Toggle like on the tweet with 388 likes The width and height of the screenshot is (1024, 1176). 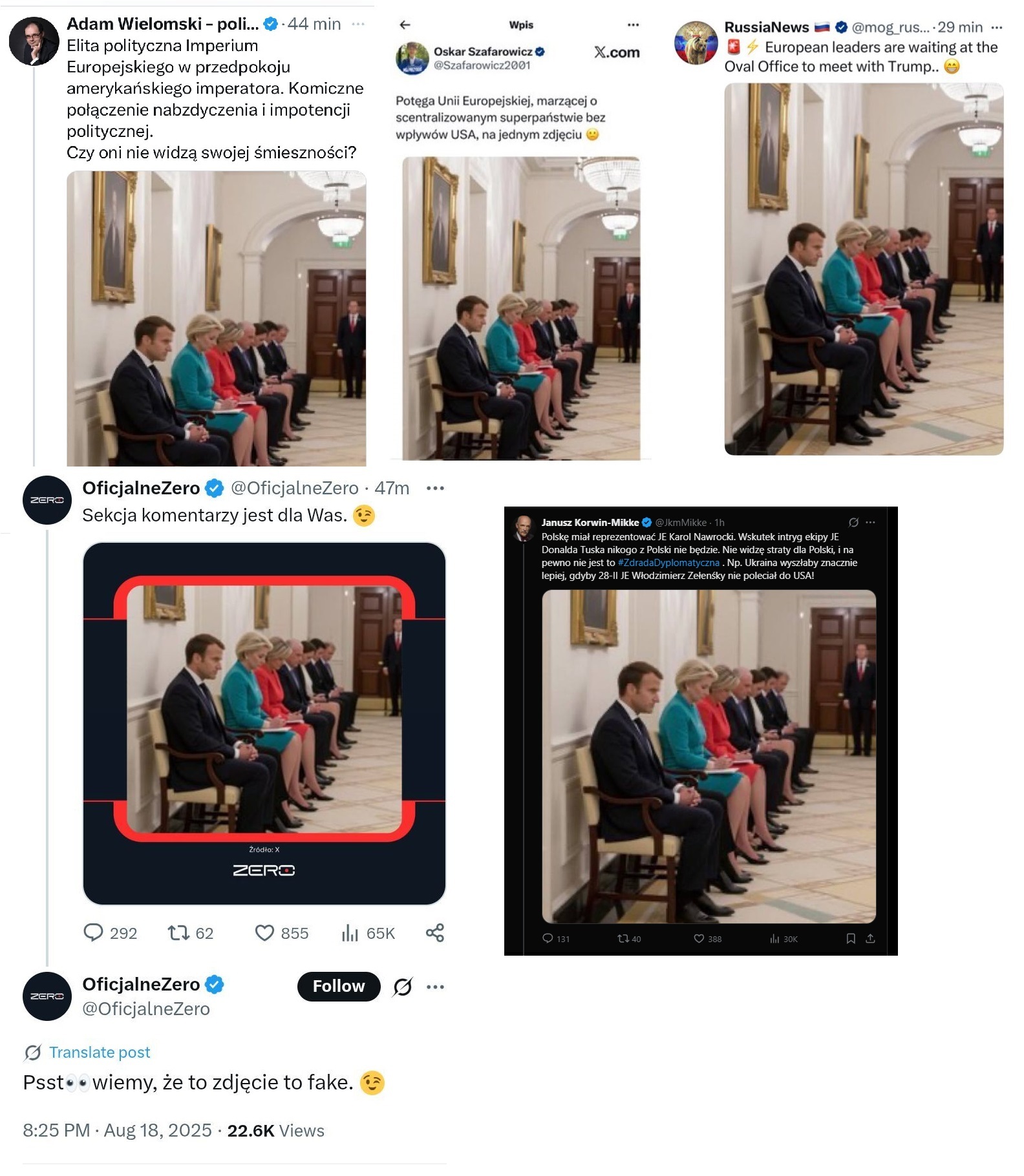coord(699,938)
